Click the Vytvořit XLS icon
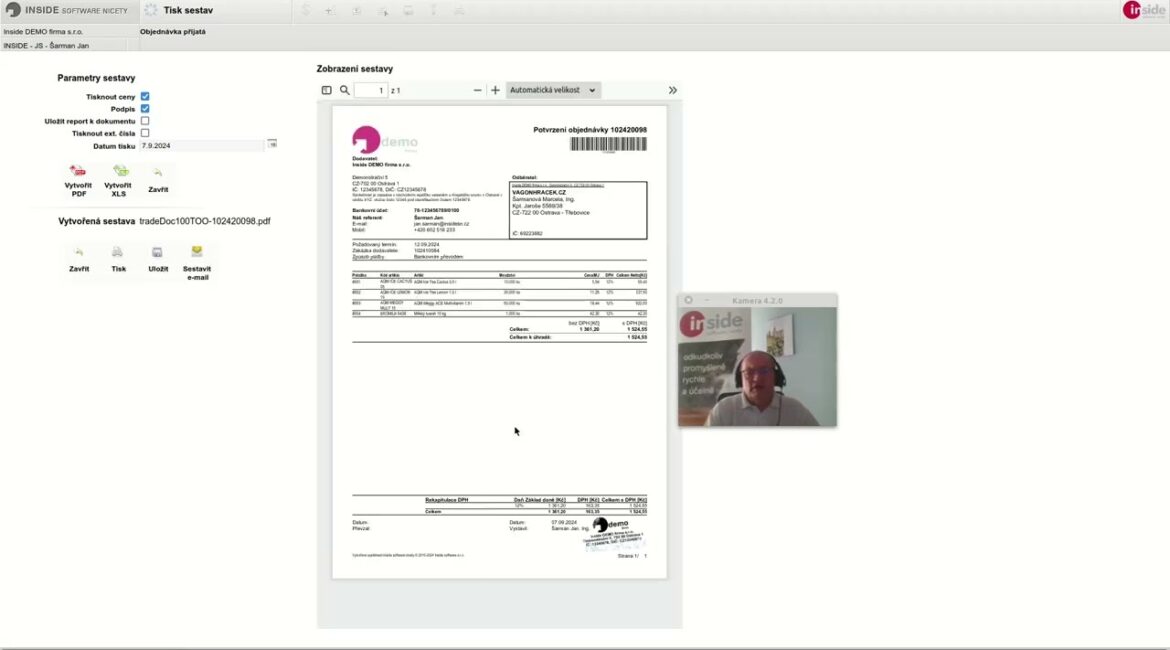 119,172
